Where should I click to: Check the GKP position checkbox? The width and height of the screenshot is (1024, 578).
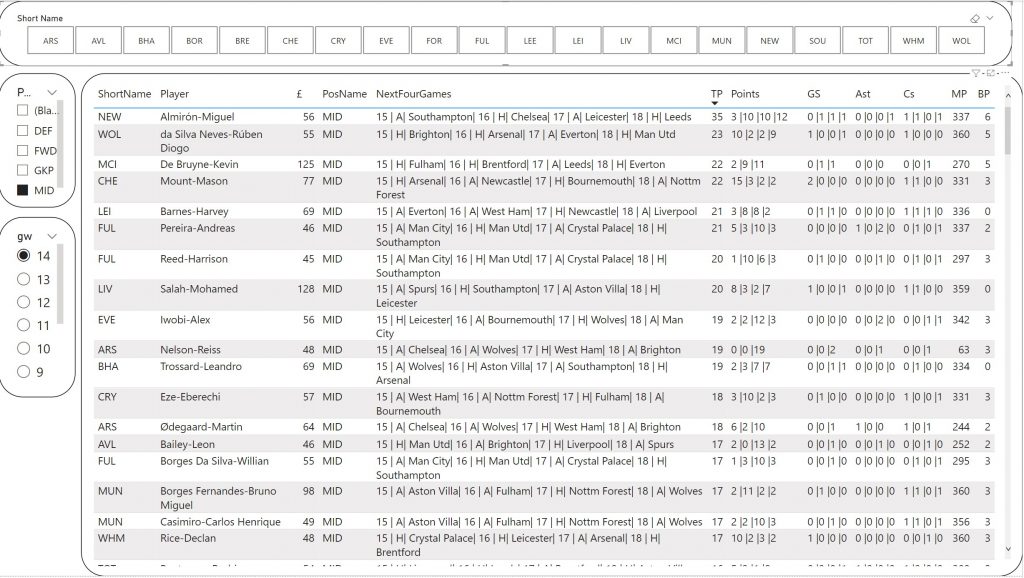pos(23,170)
